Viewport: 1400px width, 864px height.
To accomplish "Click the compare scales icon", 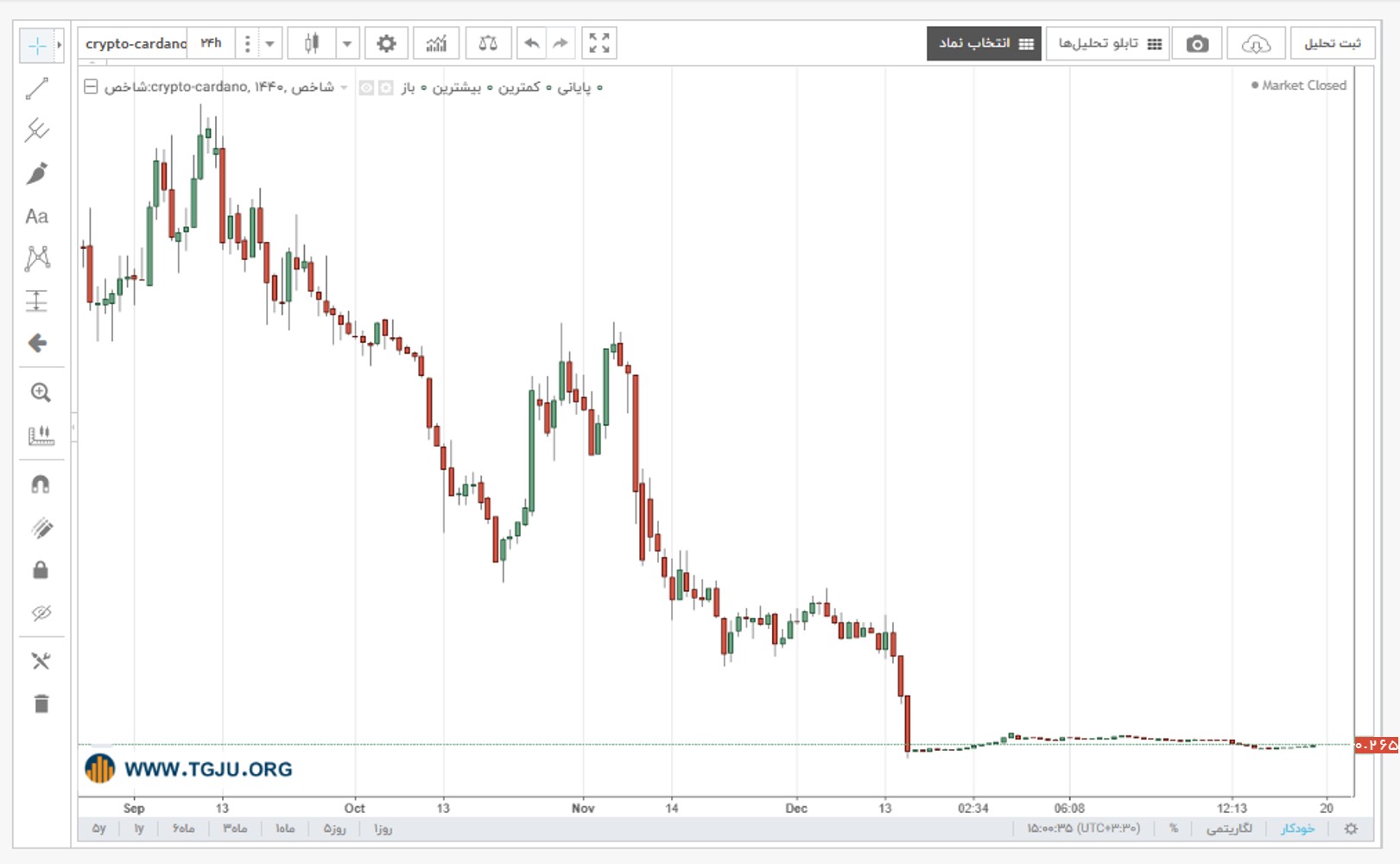I will click(x=488, y=43).
